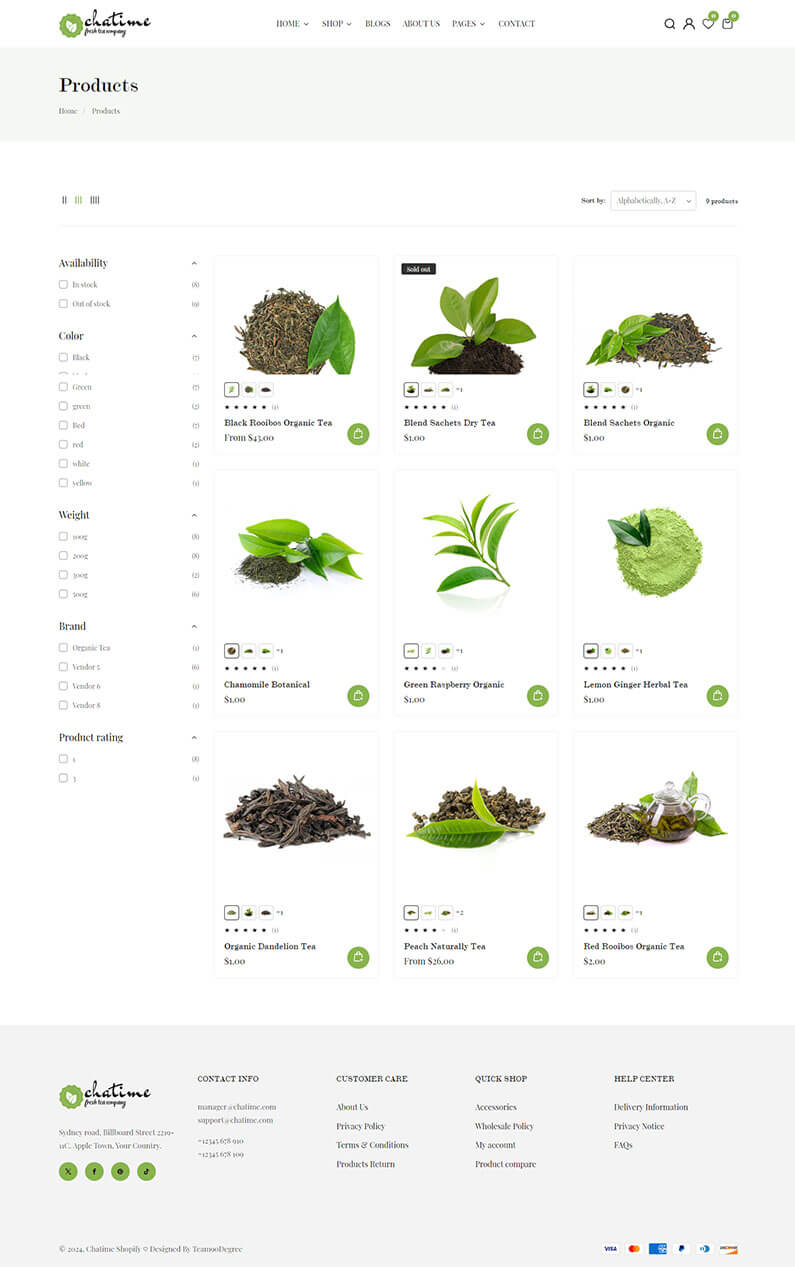Collapse the Availability filter section
This screenshot has height=1267, width=795.
pos(194,263)
